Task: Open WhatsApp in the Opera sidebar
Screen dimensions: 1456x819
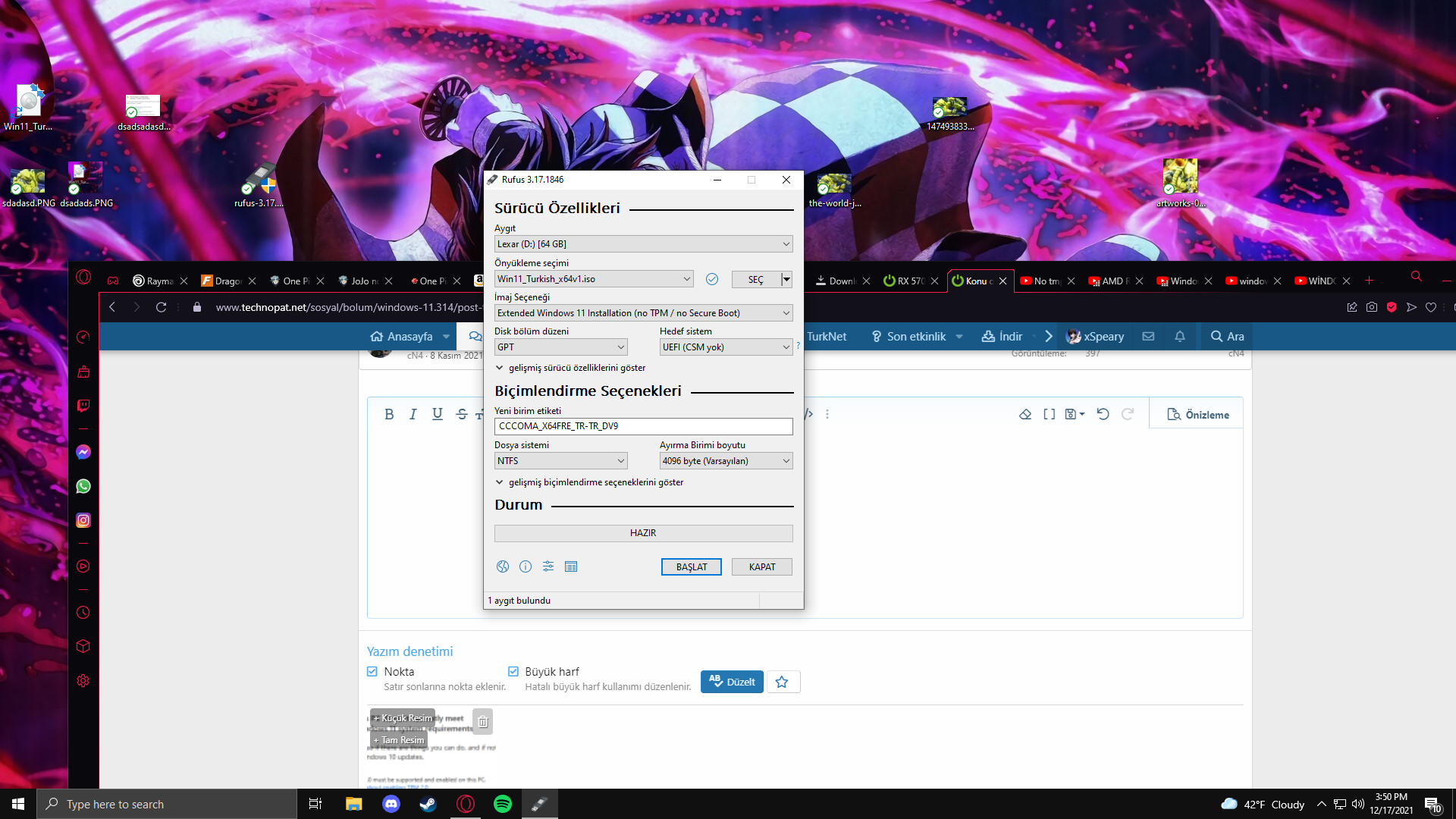Action: coord(83,486)
